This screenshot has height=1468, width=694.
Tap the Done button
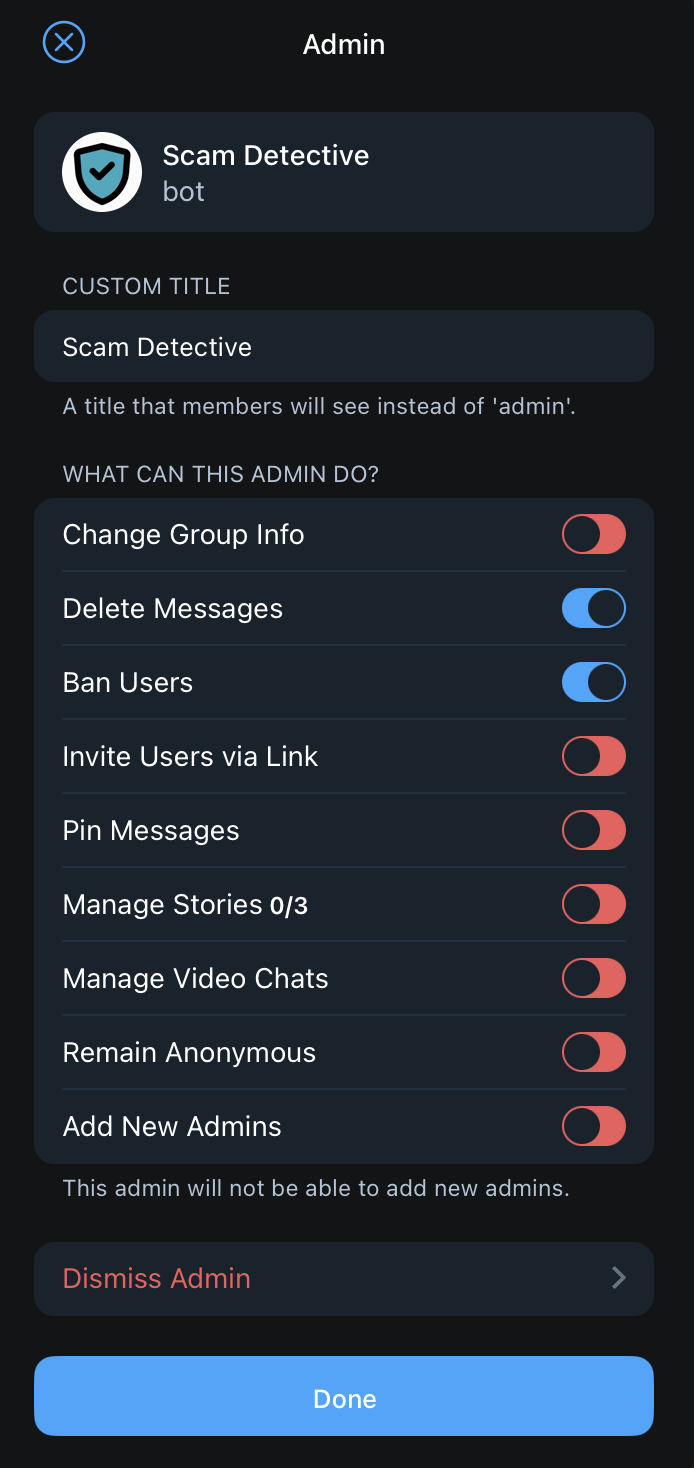point(344,1397)
